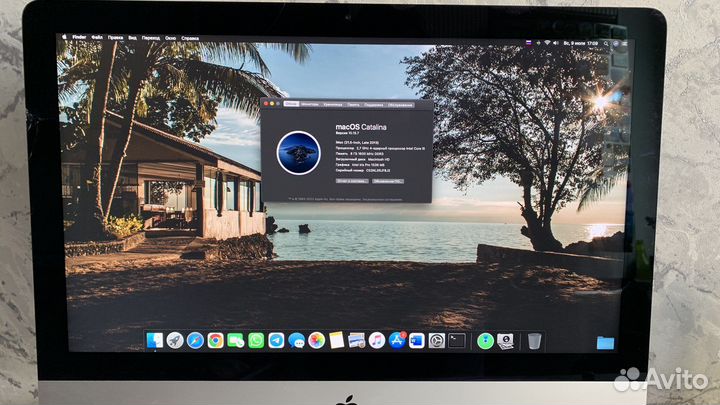Image resolution: width=720 pixels, height=405 pixels.
Task: Open blue folder on desktop
Action: [x=605, y=343]
